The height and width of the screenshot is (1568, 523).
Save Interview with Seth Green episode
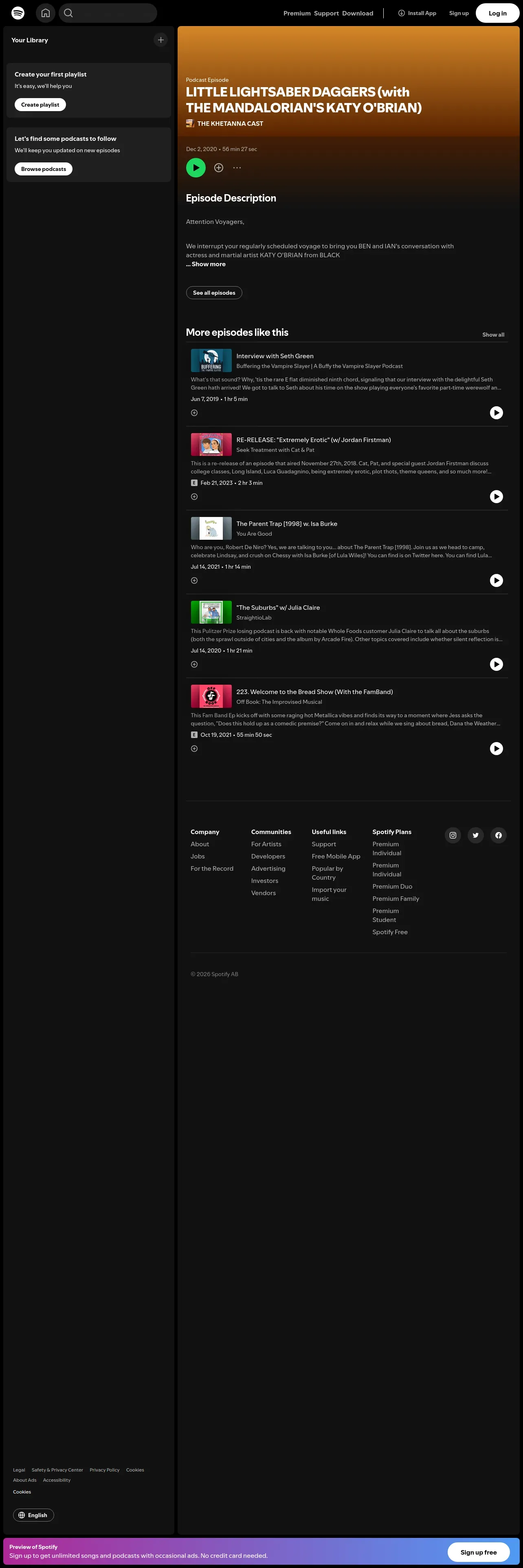click(x=194, y=413)
